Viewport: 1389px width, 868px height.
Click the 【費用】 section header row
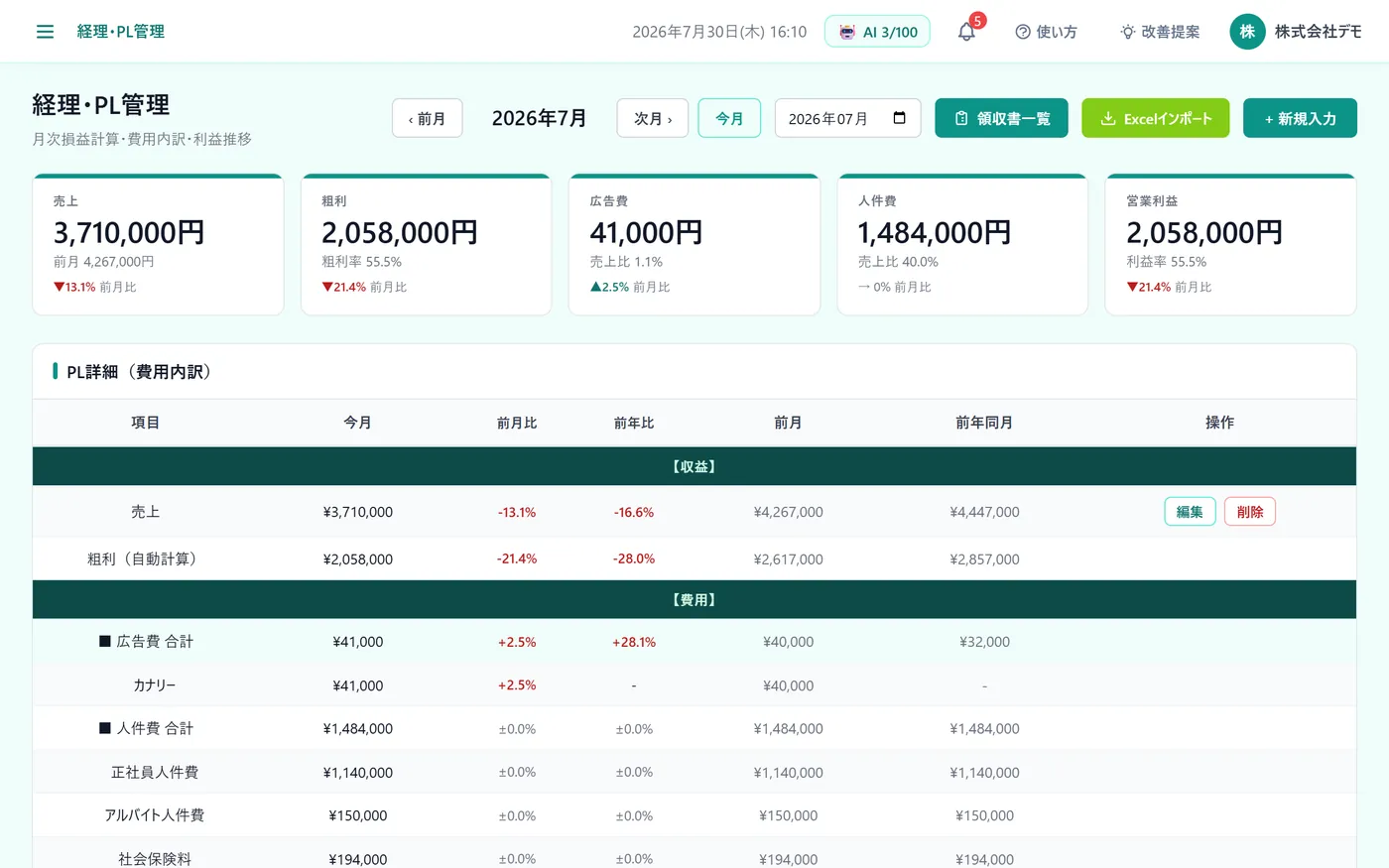[x=694, y=600]
